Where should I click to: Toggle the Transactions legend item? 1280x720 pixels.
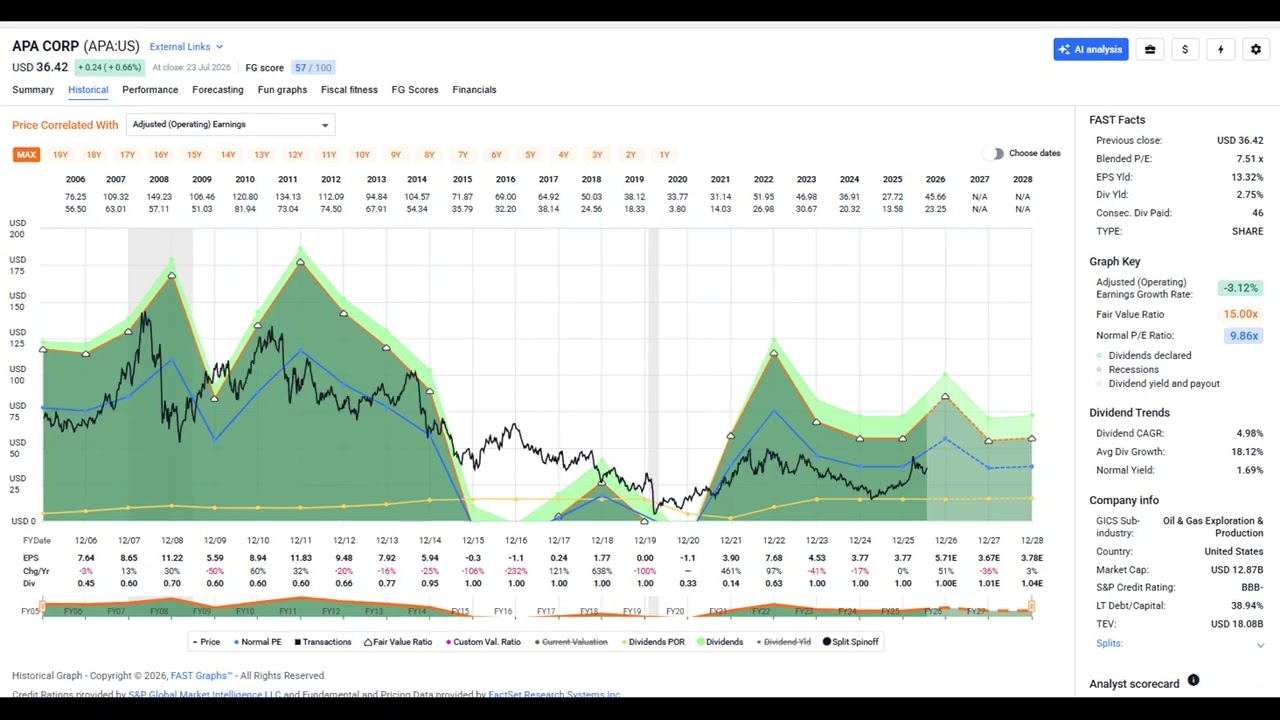(x=322, y=642)
